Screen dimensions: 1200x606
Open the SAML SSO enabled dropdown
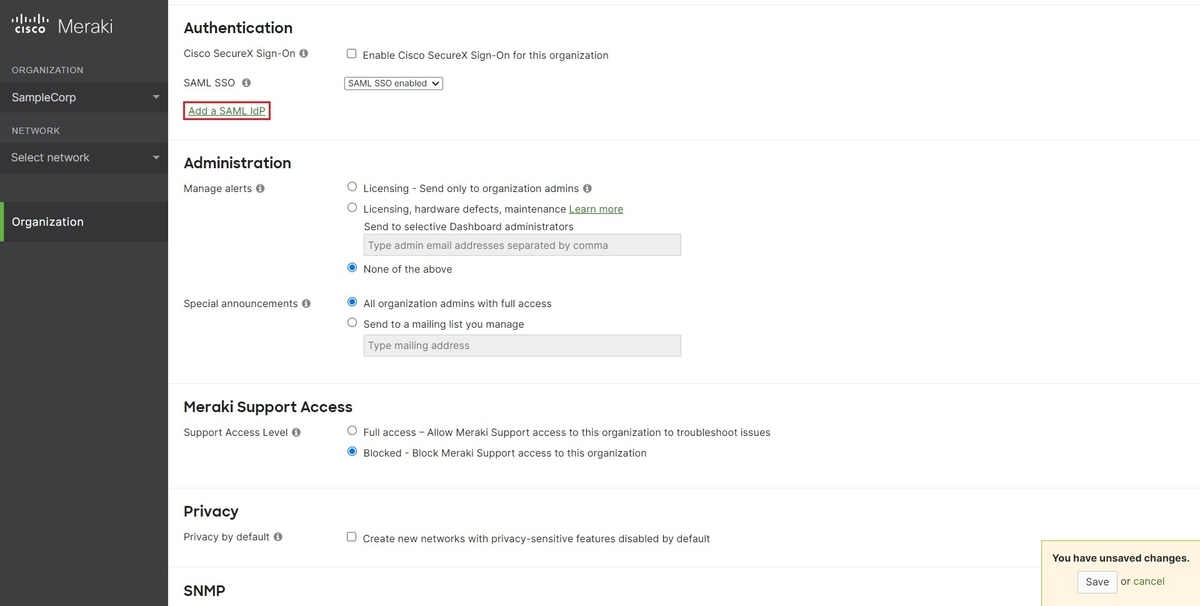(x=393, y=83)
